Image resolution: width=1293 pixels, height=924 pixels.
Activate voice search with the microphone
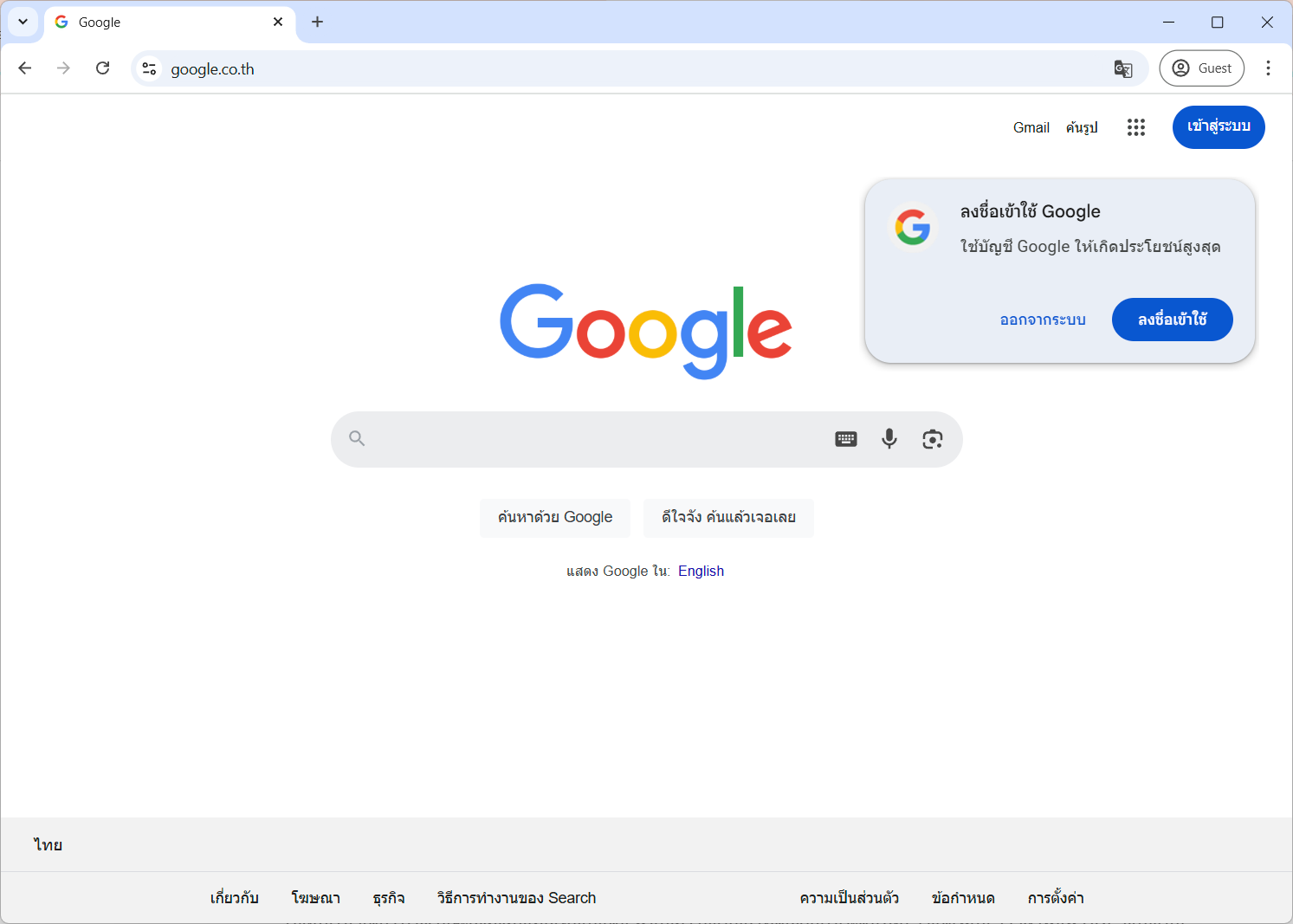tap(889, 439)
